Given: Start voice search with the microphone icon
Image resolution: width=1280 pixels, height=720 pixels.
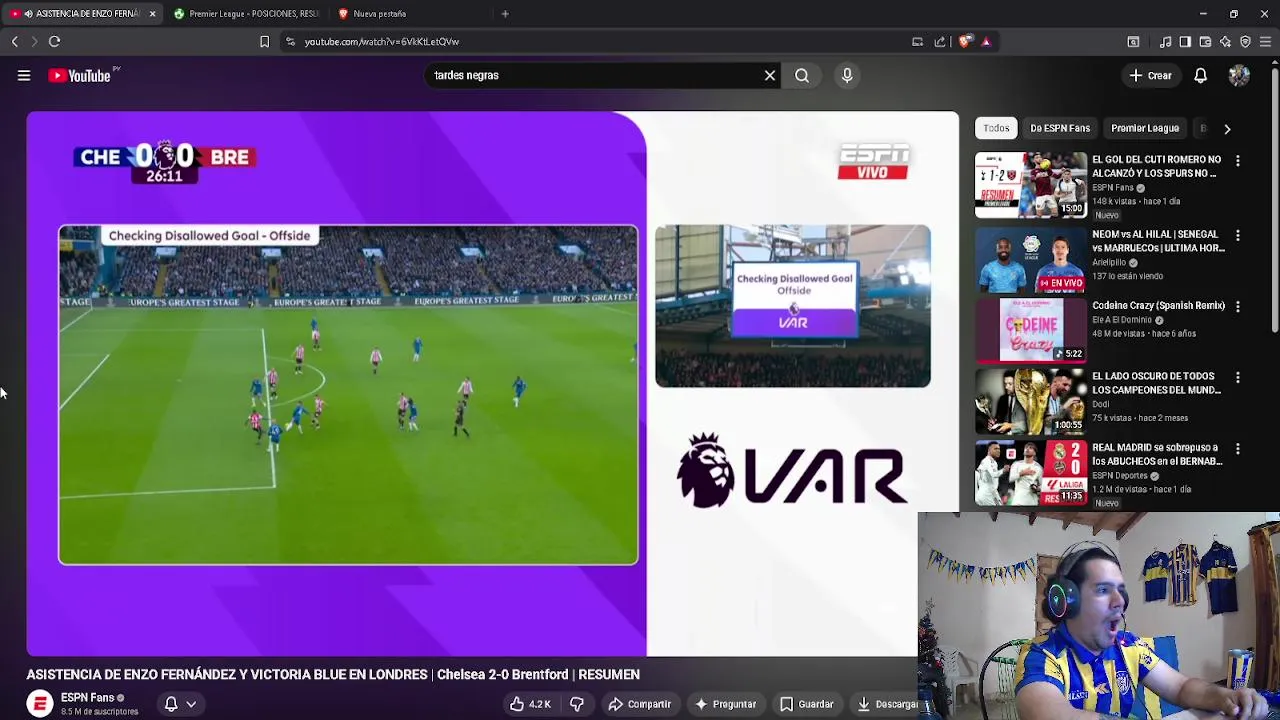Looking at the screenshot, I should pos(847,75).
